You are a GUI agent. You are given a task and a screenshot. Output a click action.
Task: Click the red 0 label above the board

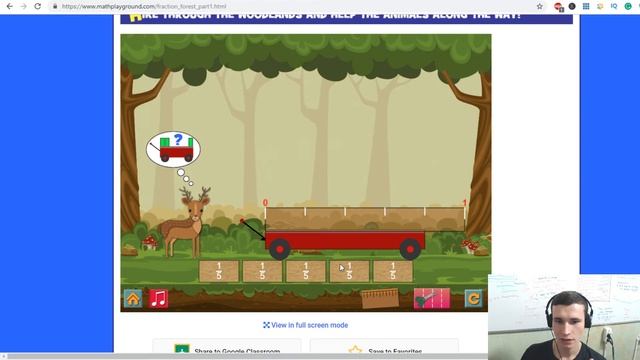click(265, 202)
